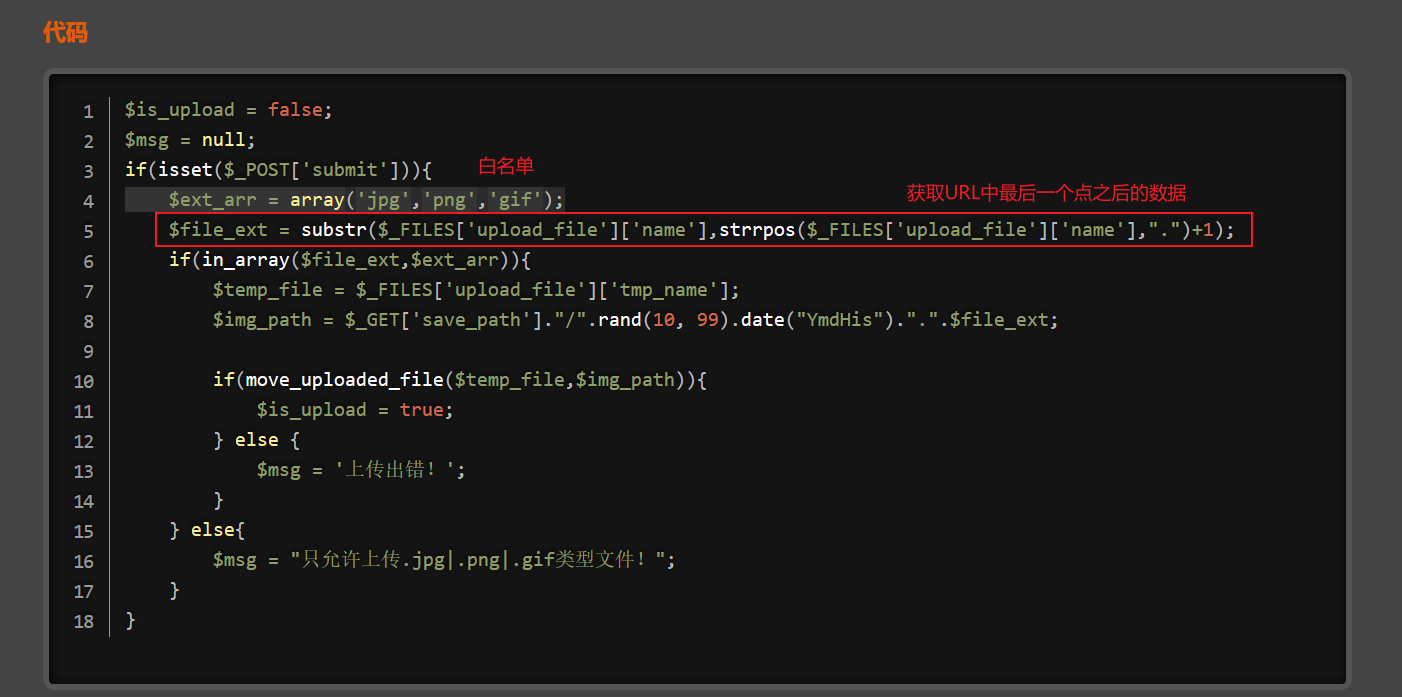Click the '$is_upload = false;' code line
The width and height of the screenshot is (1402, 697).
click(x=228, y=110)
